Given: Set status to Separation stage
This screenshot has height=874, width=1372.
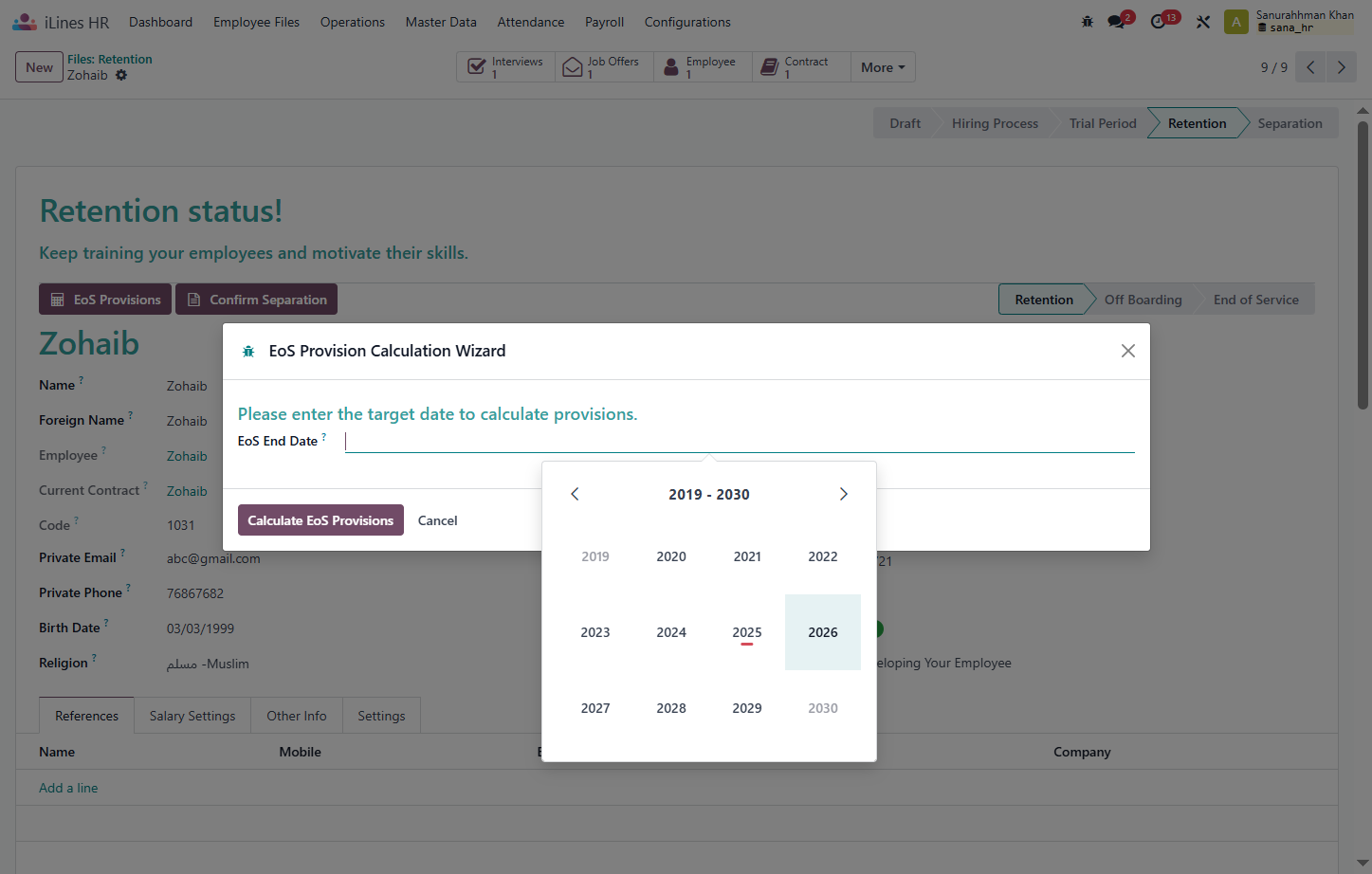Looking at the screenshot, I should (1290, 123).
